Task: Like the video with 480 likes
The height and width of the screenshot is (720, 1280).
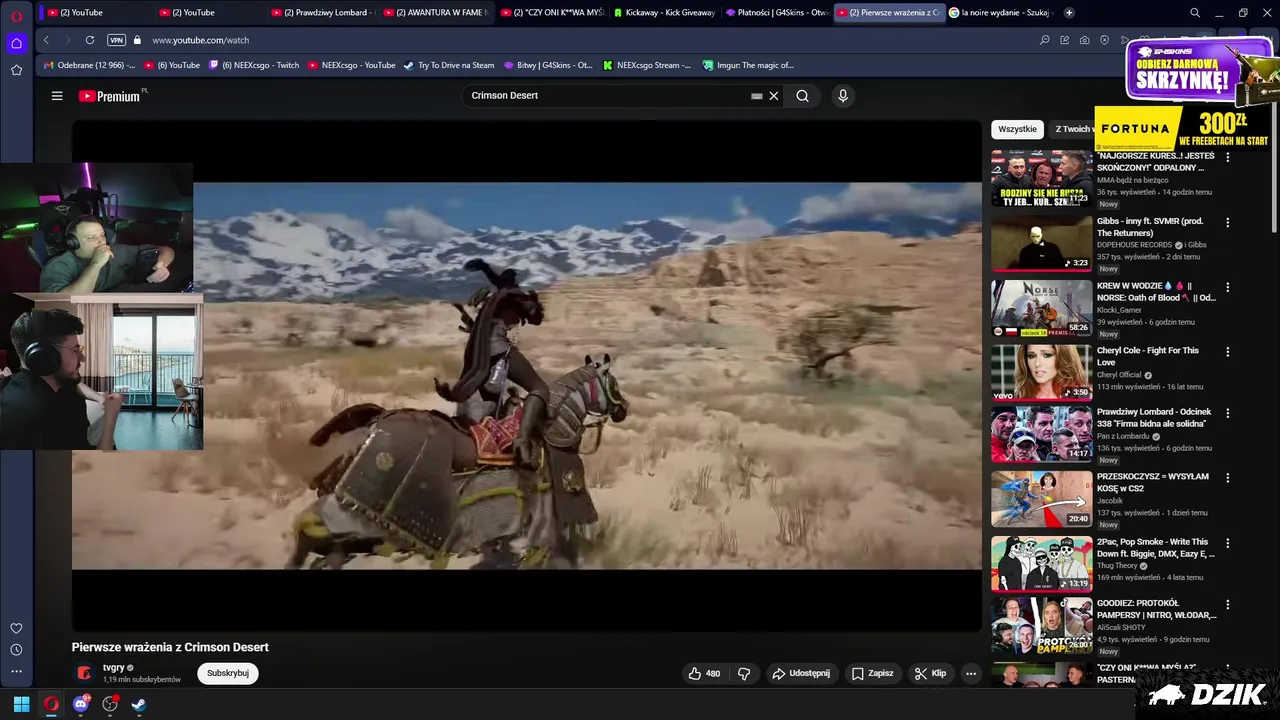Action: [x=704, y=673]
